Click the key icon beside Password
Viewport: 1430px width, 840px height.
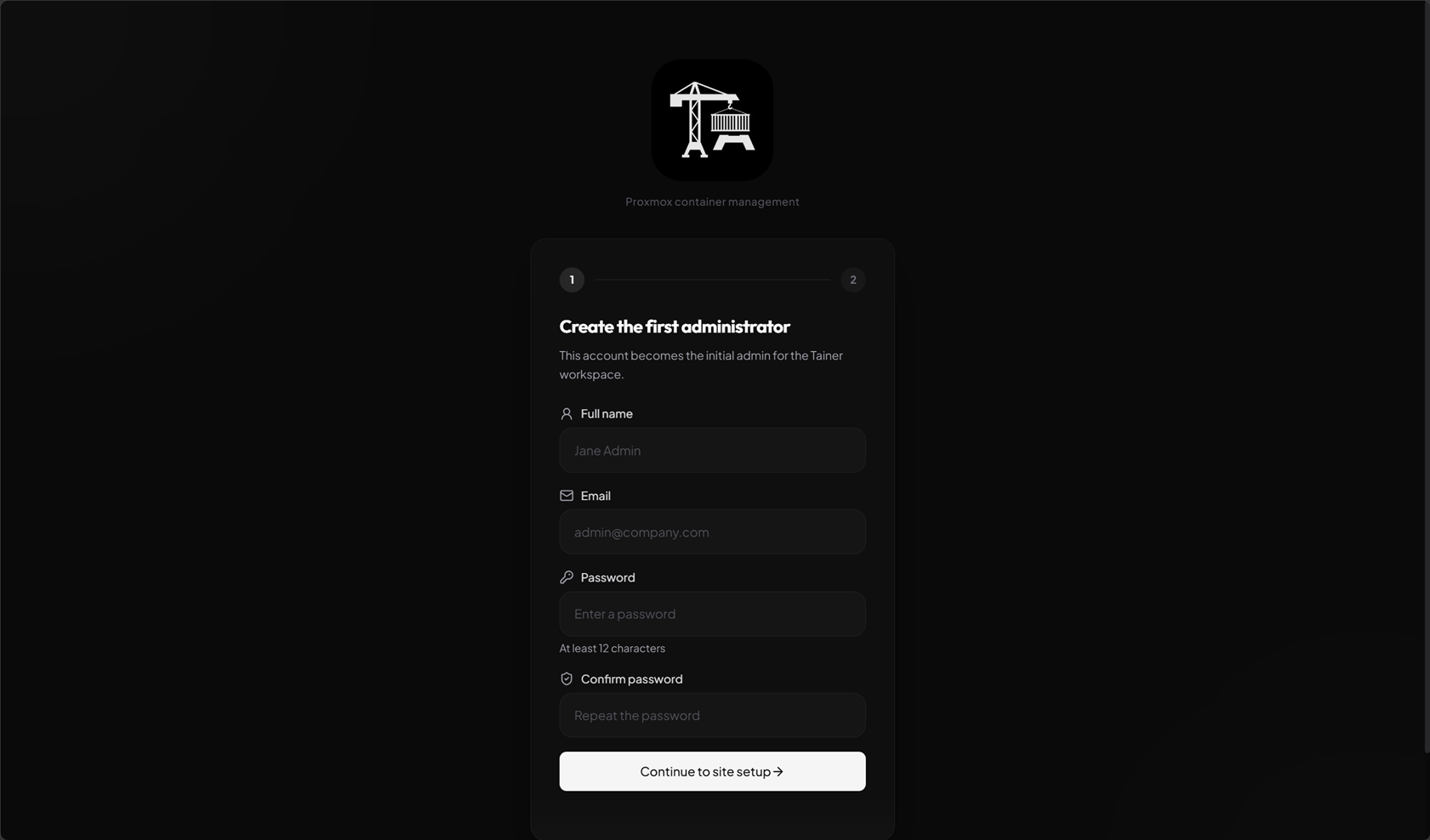click(x=567, y=577)
